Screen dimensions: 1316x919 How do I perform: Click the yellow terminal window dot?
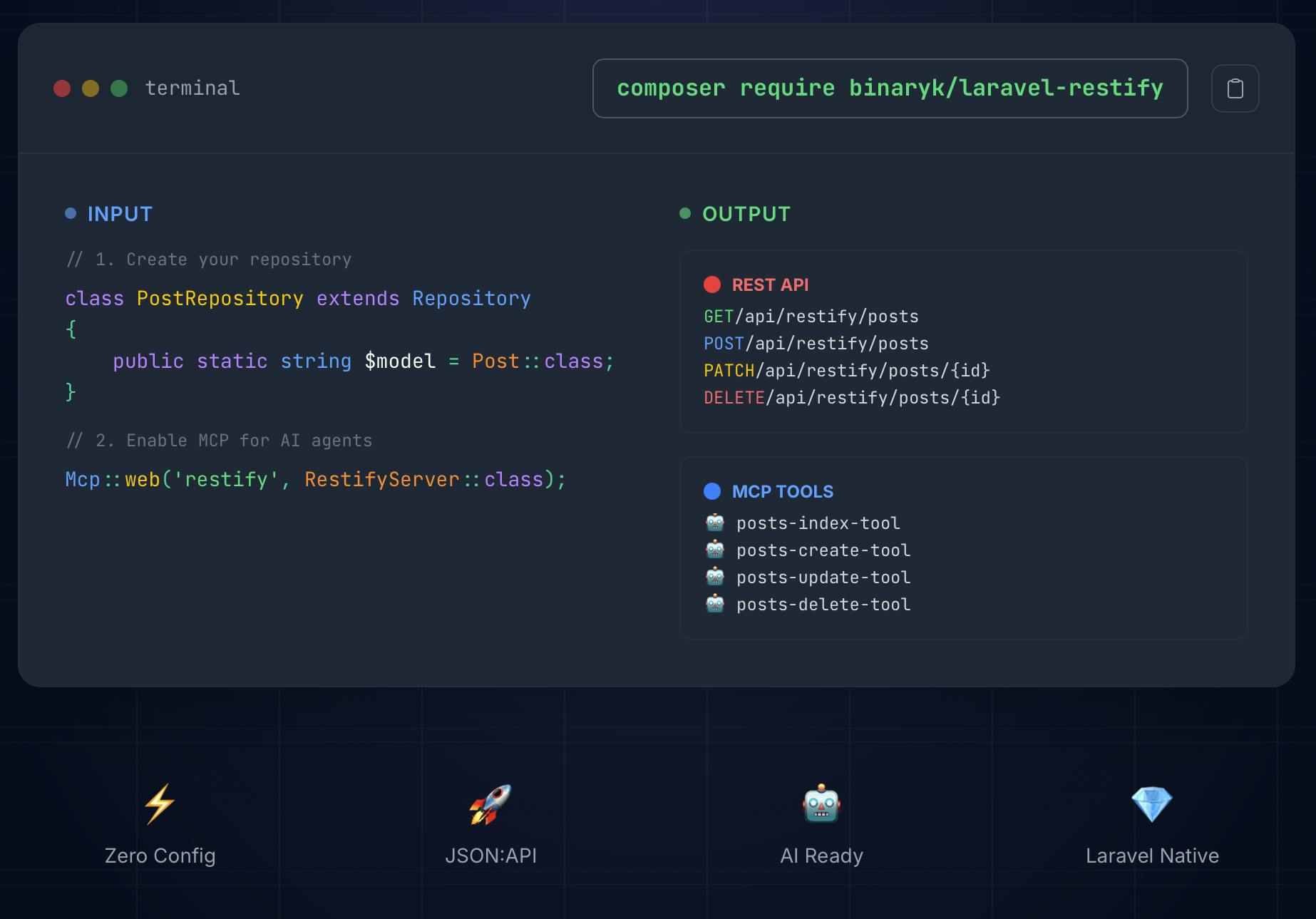point(91,88)
